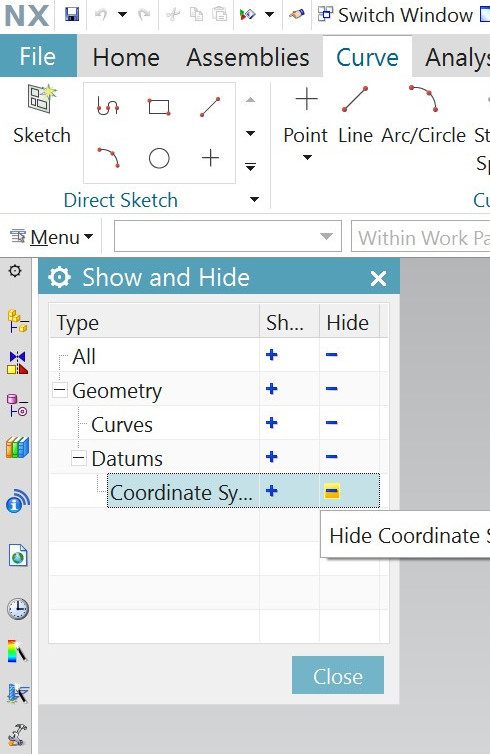Viewport: 490px width, 754px height.
Task: Click the Paste clipboard icon
Action: coord(219,14)
